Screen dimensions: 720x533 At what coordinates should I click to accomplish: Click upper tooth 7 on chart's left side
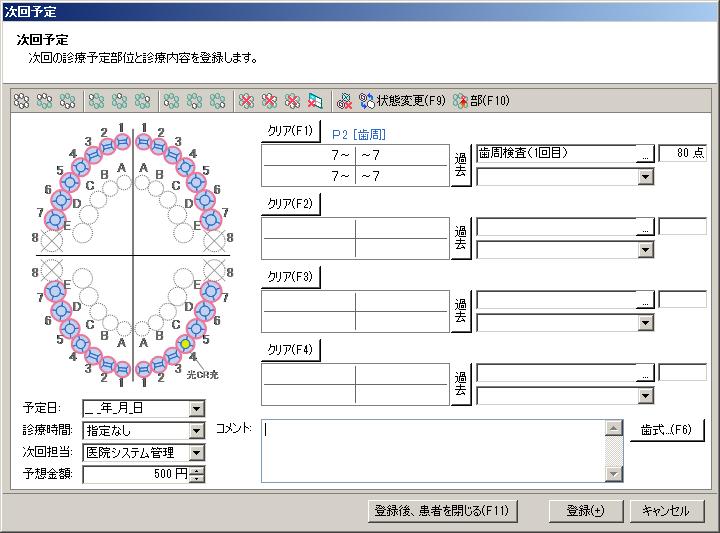coord(56,220)
